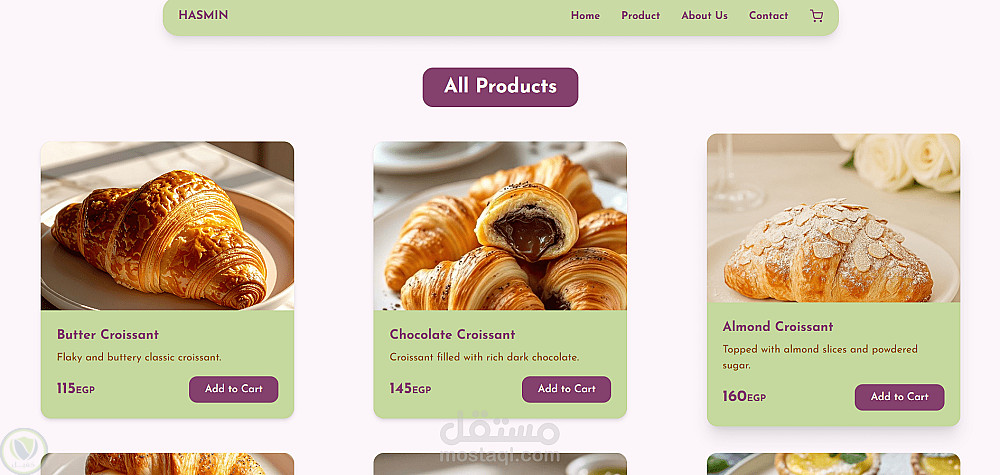Add Almond Croissant to cart

(x=899, y=397)
